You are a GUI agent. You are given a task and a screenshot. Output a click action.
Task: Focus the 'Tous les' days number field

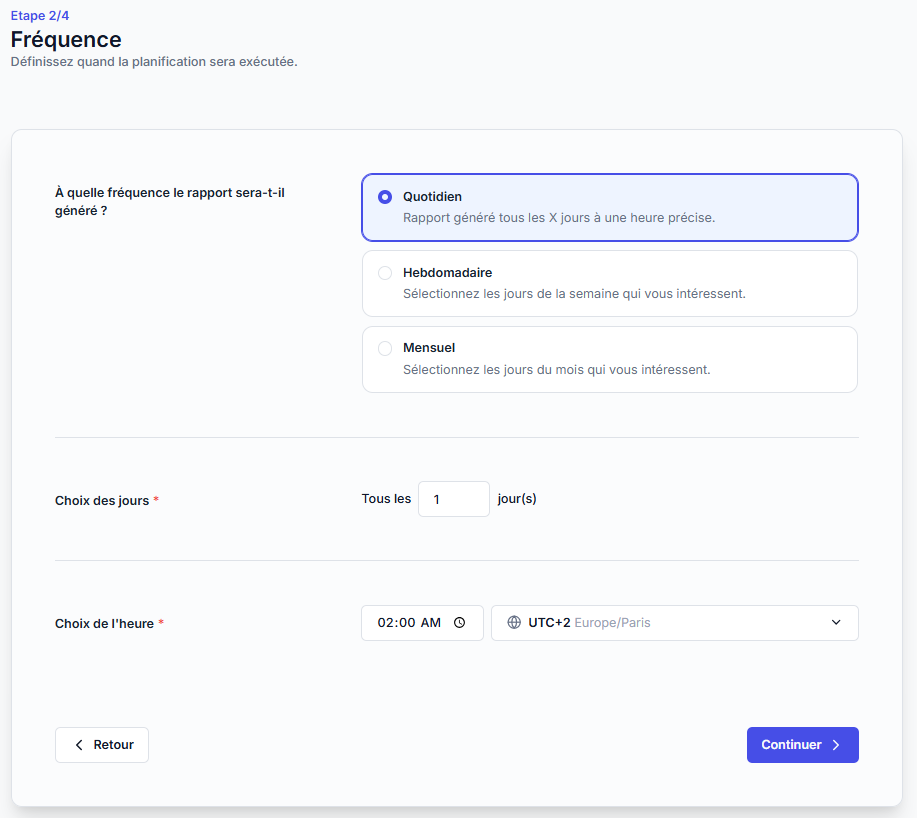pos(453,499)
